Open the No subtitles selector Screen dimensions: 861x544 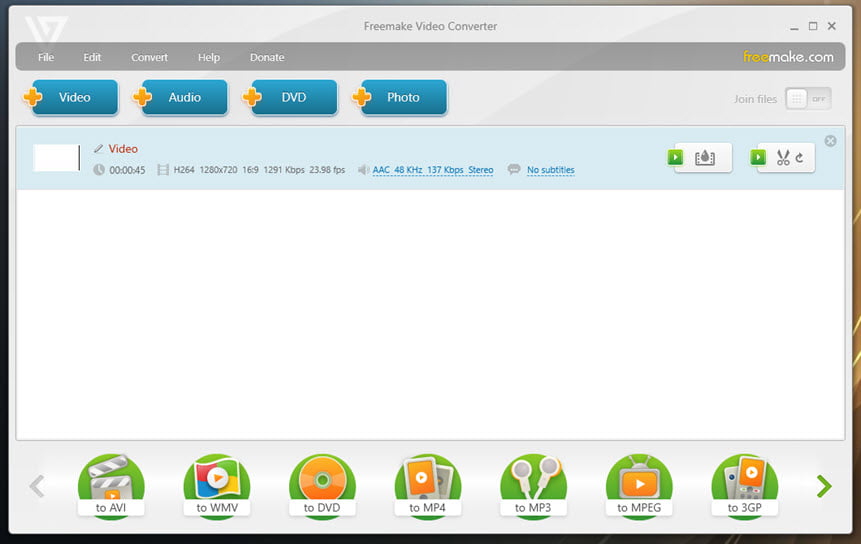(x=551, y=170)
